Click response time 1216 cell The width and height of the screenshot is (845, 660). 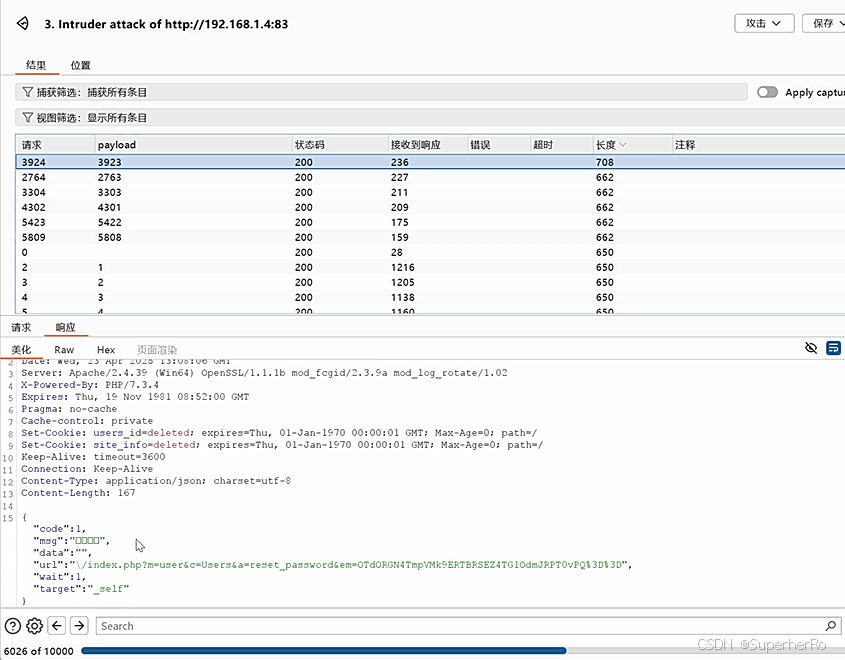point(403,267)
